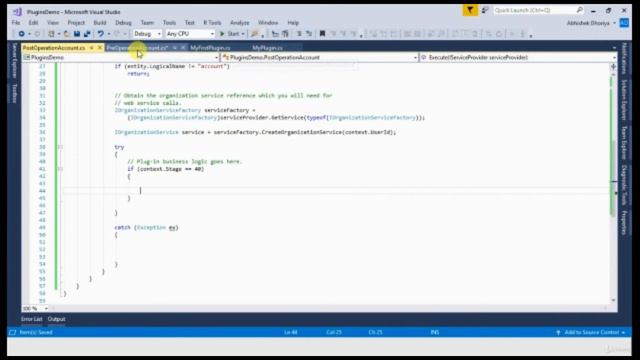Open the Team Explorer side tab

(x=624, y=142)
